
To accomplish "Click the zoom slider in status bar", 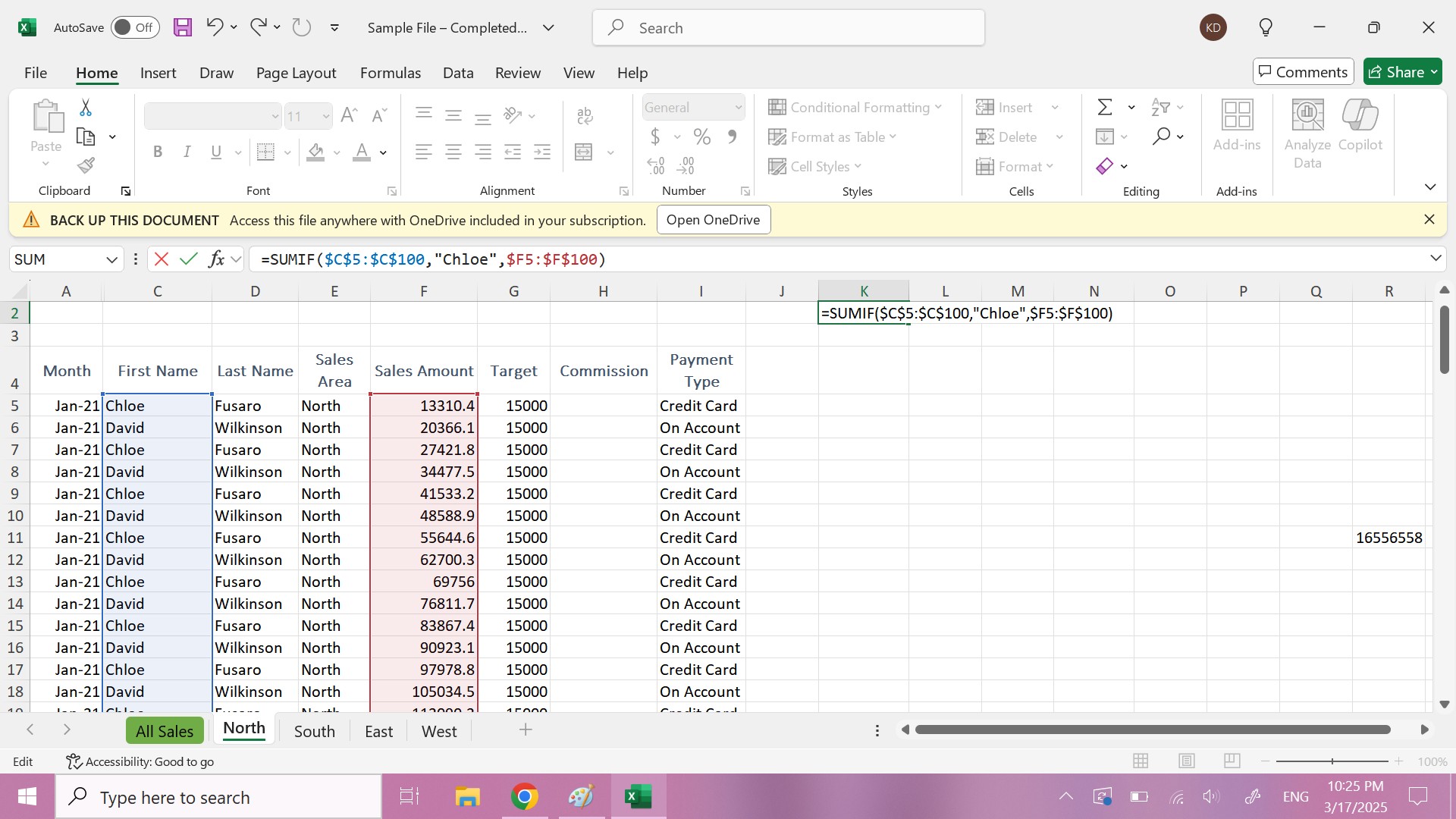I will pos(1332,761).
